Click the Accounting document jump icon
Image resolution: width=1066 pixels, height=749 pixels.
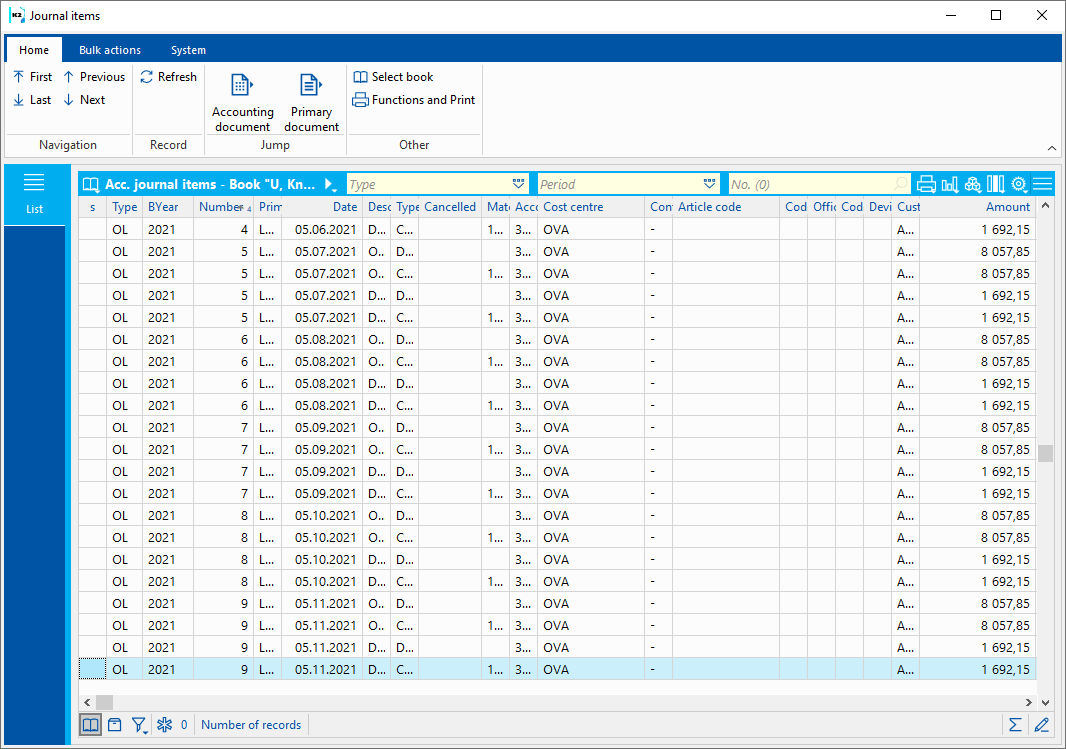coord(242,101)
